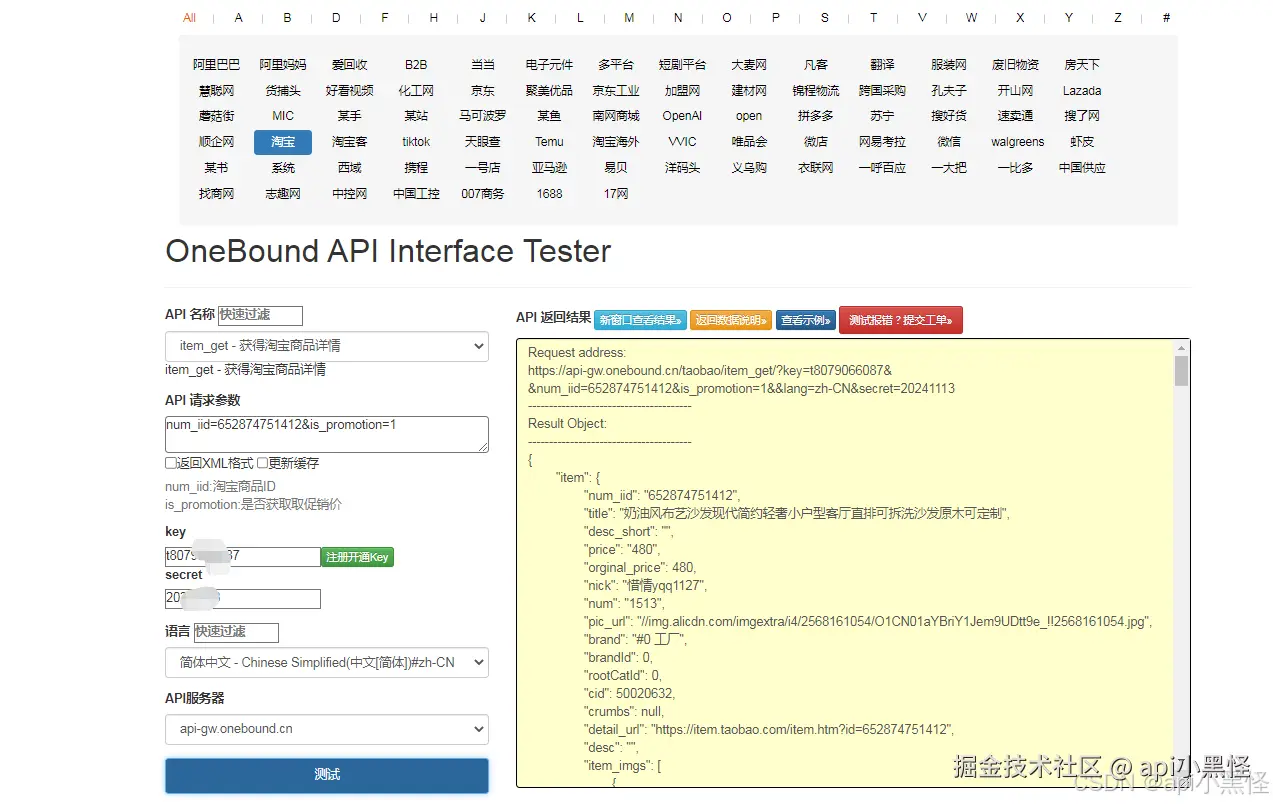This screenshot has height=804, width=1273.
Task: Click the 新窗口查看结果 button
Action: click(641, 321)
